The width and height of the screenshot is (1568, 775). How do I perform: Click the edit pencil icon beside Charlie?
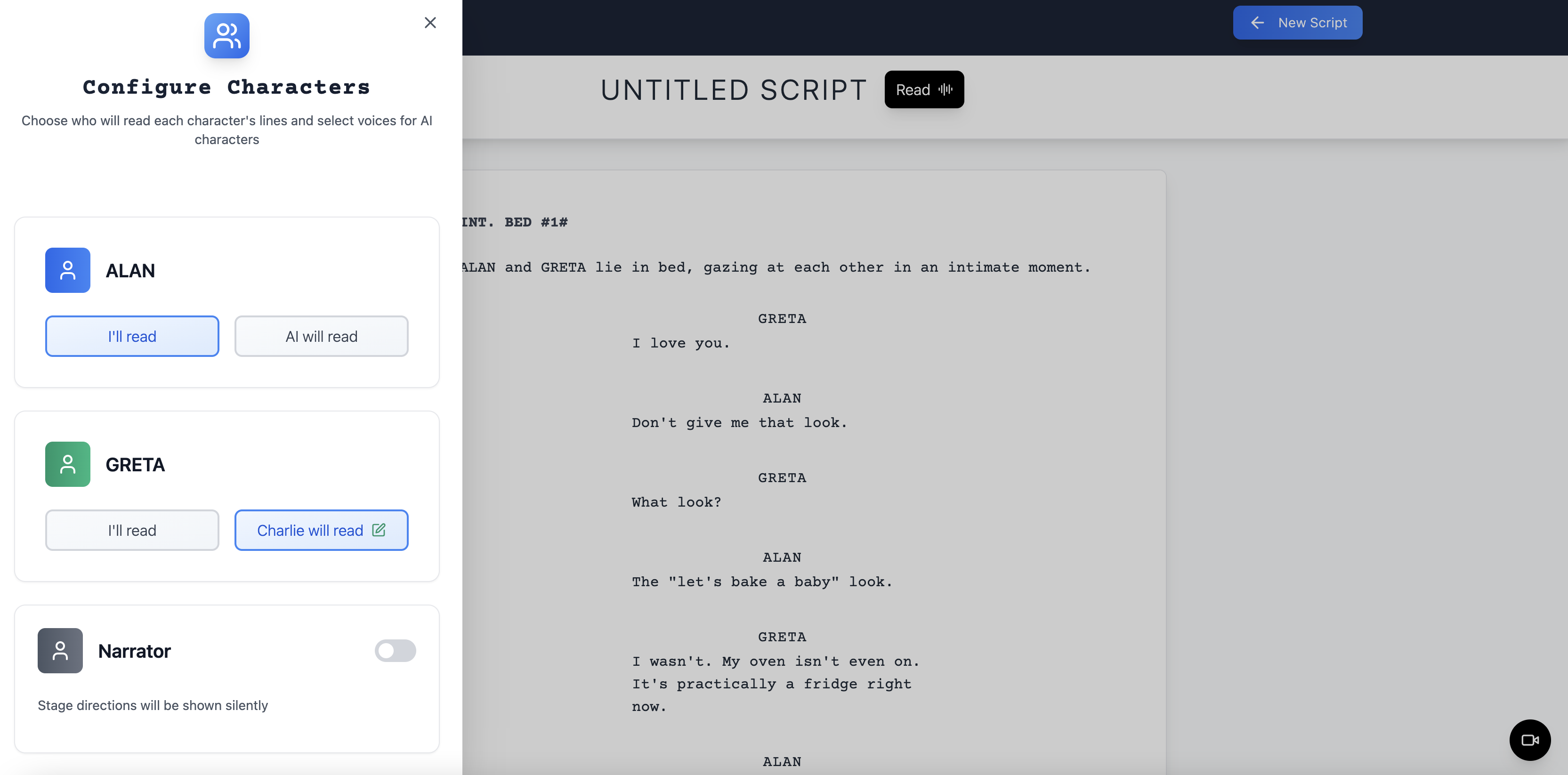tap(379, 530)
